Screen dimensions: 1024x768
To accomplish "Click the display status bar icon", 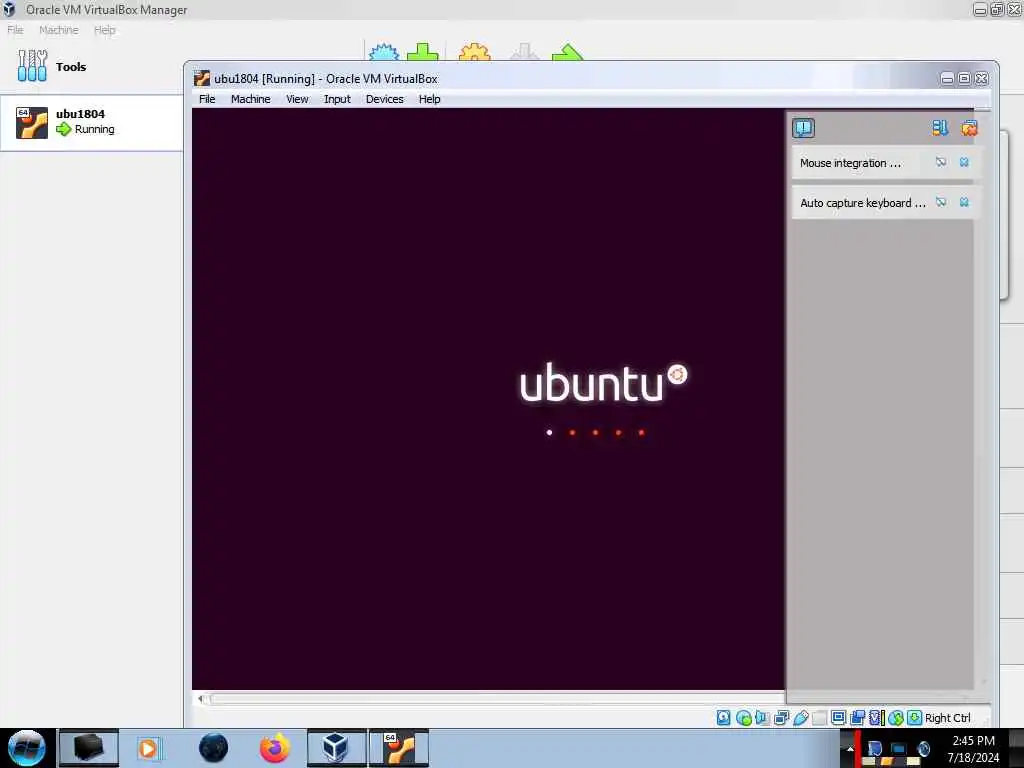I will (839, 718).
